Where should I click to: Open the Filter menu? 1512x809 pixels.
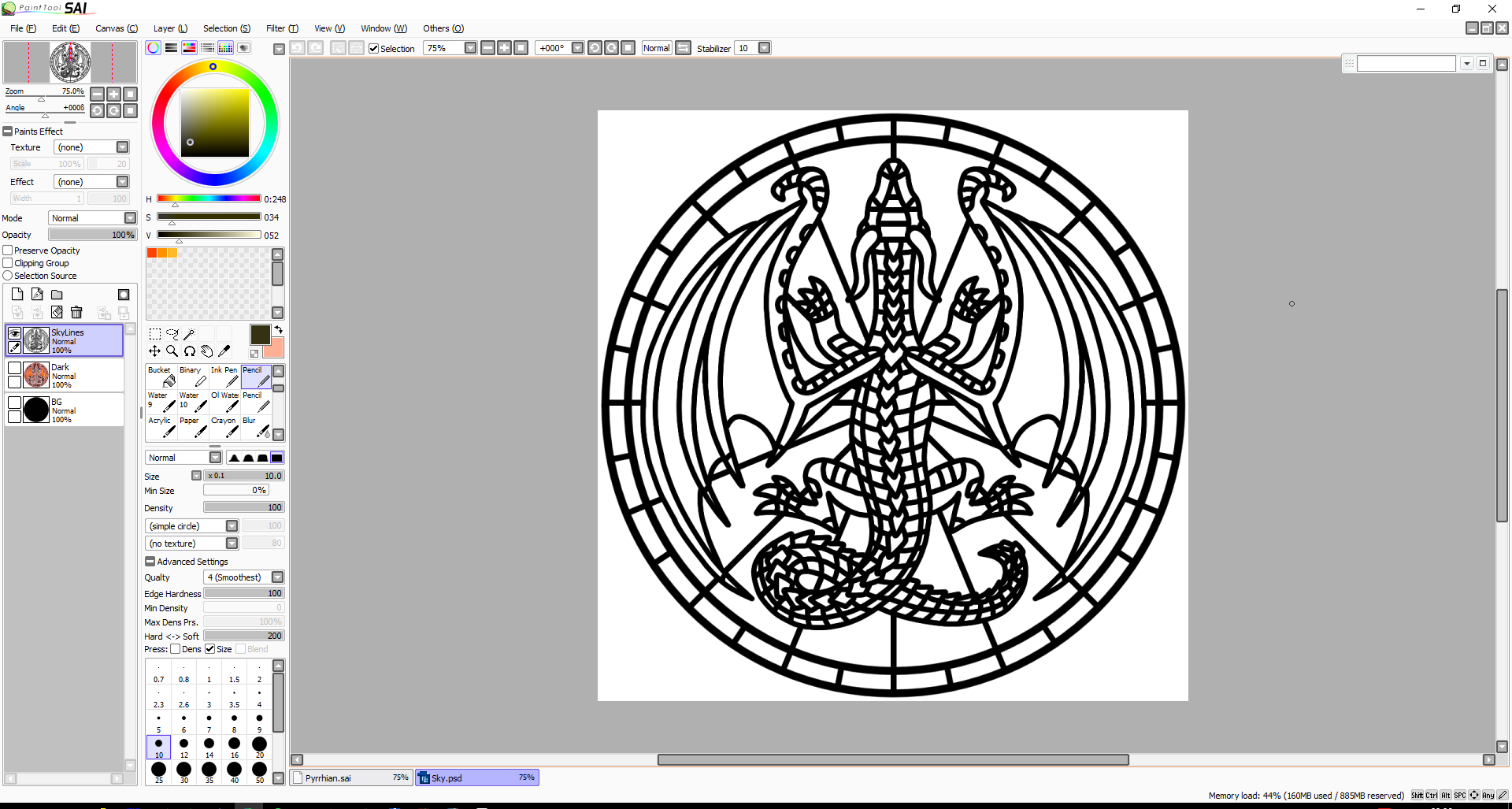(281, 28)
